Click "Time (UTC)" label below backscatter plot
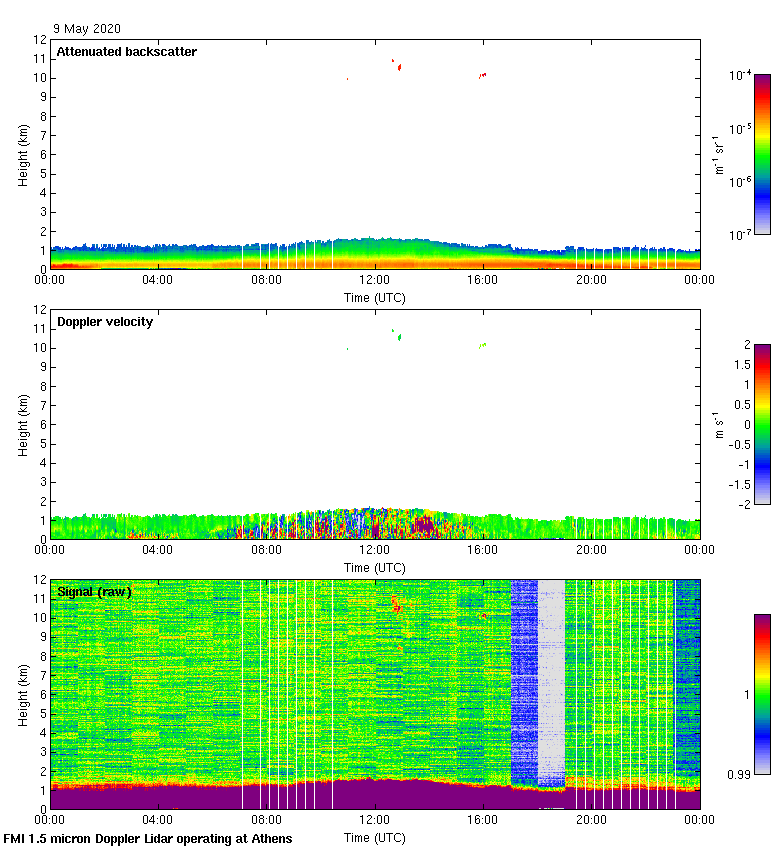Viewport: 780px width, 850px height. pyautogui.click(x=375, y=298)
